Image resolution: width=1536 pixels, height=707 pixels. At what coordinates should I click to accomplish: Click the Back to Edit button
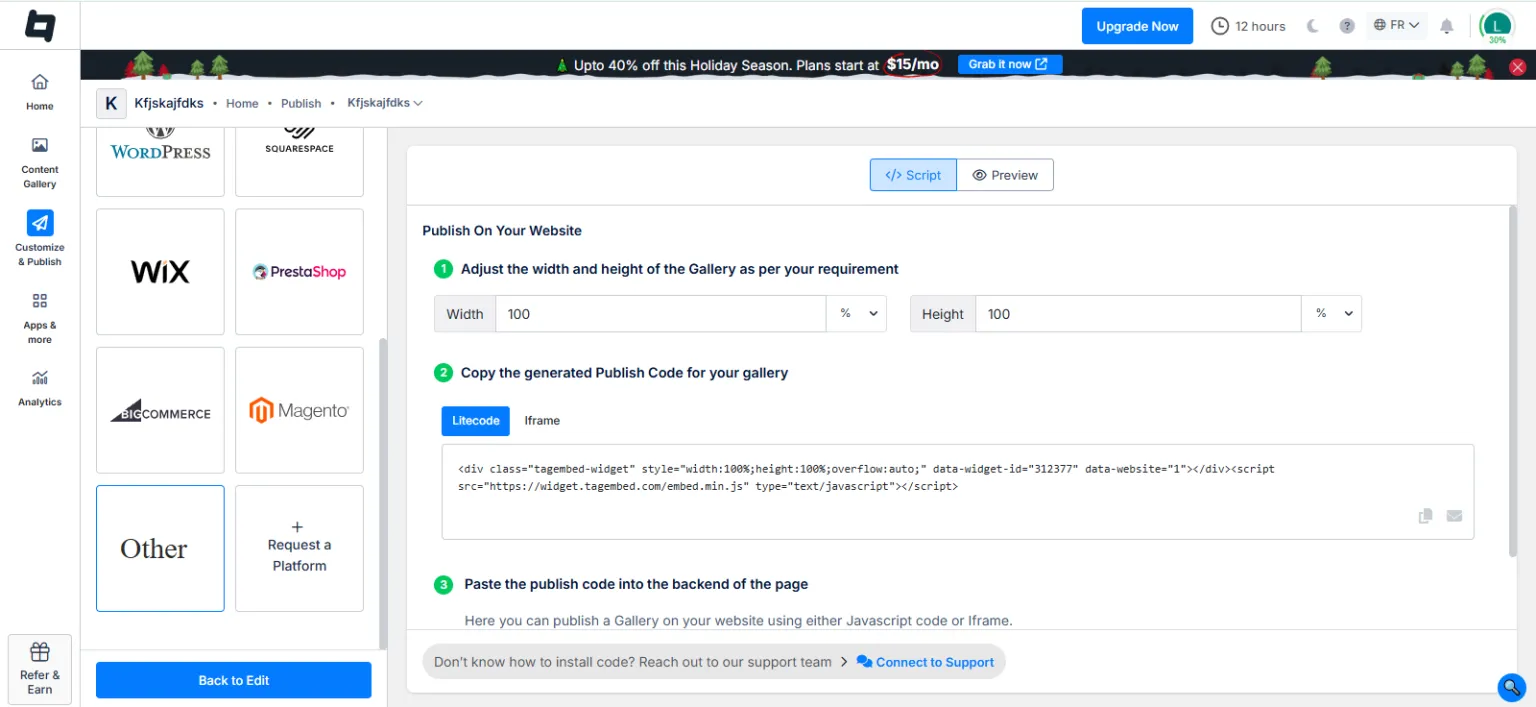click(x=233, y=680)
